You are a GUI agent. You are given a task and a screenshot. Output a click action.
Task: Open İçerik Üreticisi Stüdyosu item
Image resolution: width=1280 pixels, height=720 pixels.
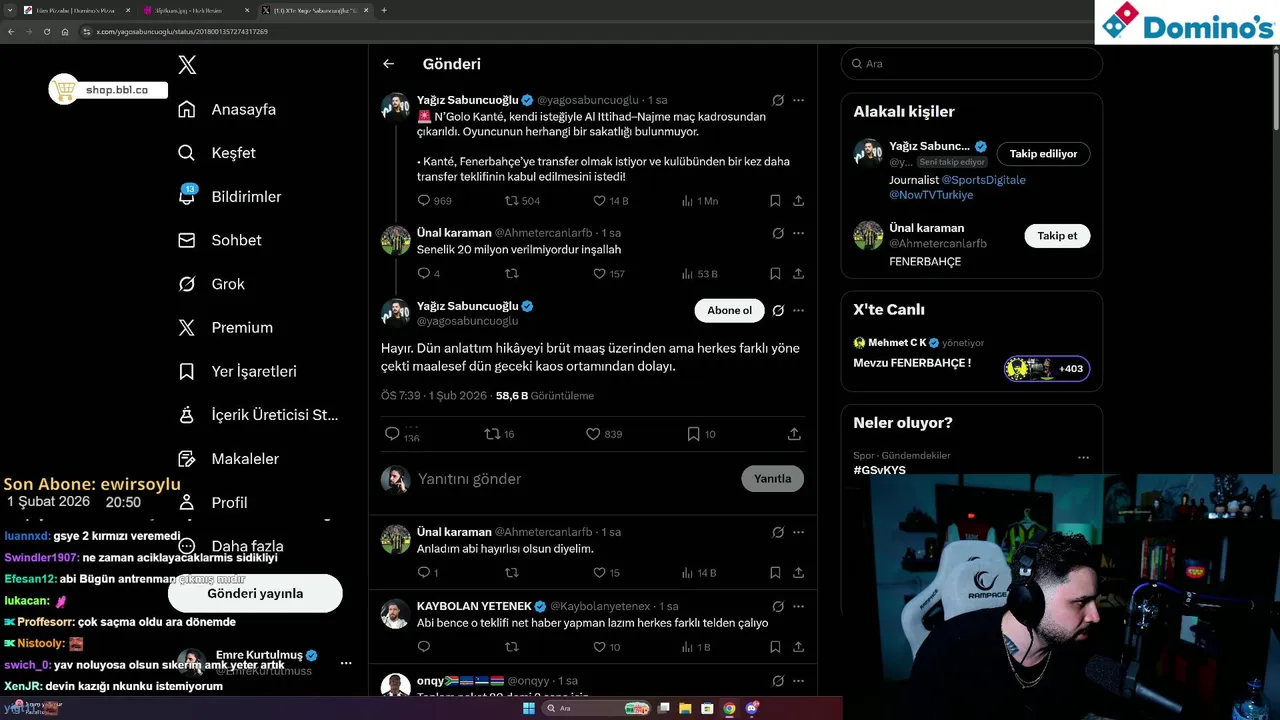point(258,414)
